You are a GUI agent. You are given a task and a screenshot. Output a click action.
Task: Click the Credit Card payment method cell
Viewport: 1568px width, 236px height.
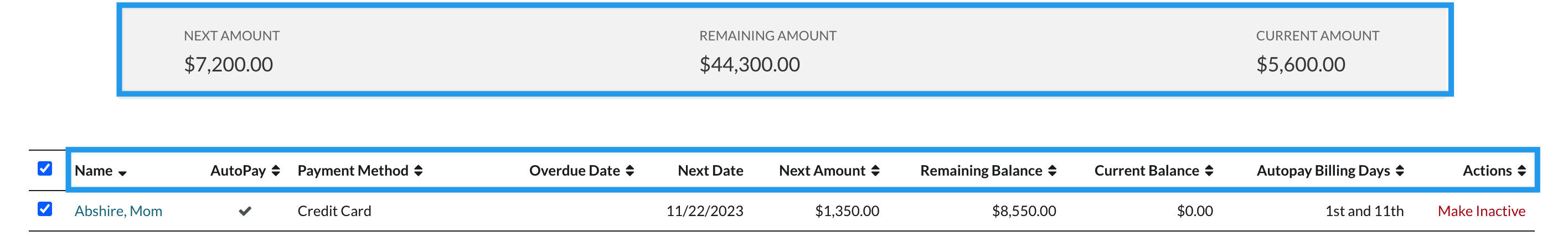(334, 211)
